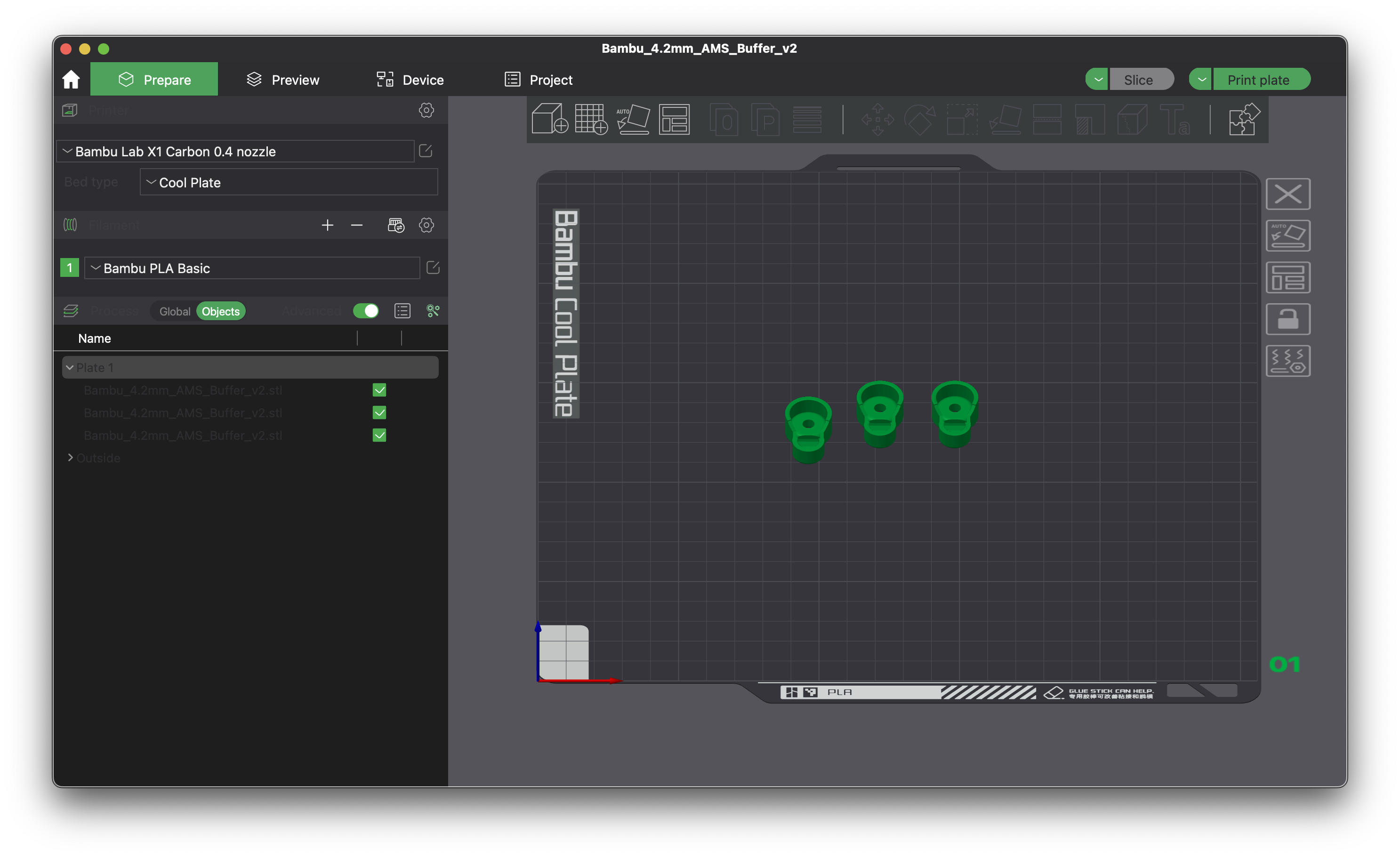
Task: Click the Add plate grid icon
Action: [591, 119]
